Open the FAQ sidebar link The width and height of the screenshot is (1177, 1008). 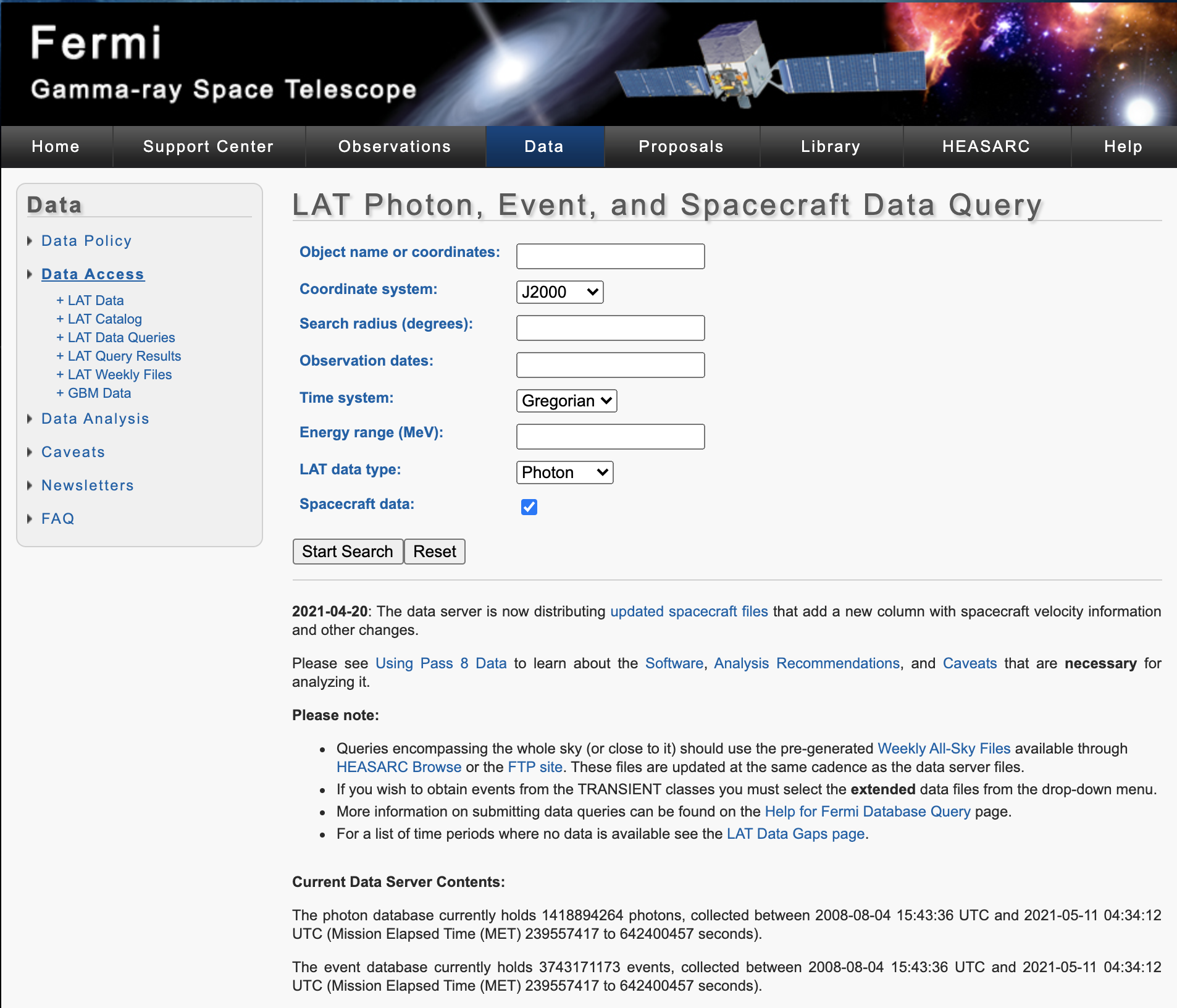58,519
